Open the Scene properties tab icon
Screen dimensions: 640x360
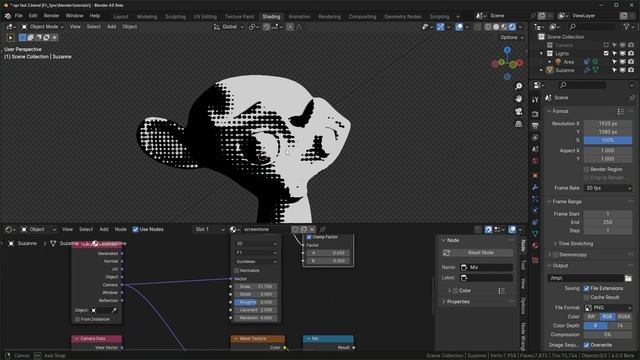[535, 149]
